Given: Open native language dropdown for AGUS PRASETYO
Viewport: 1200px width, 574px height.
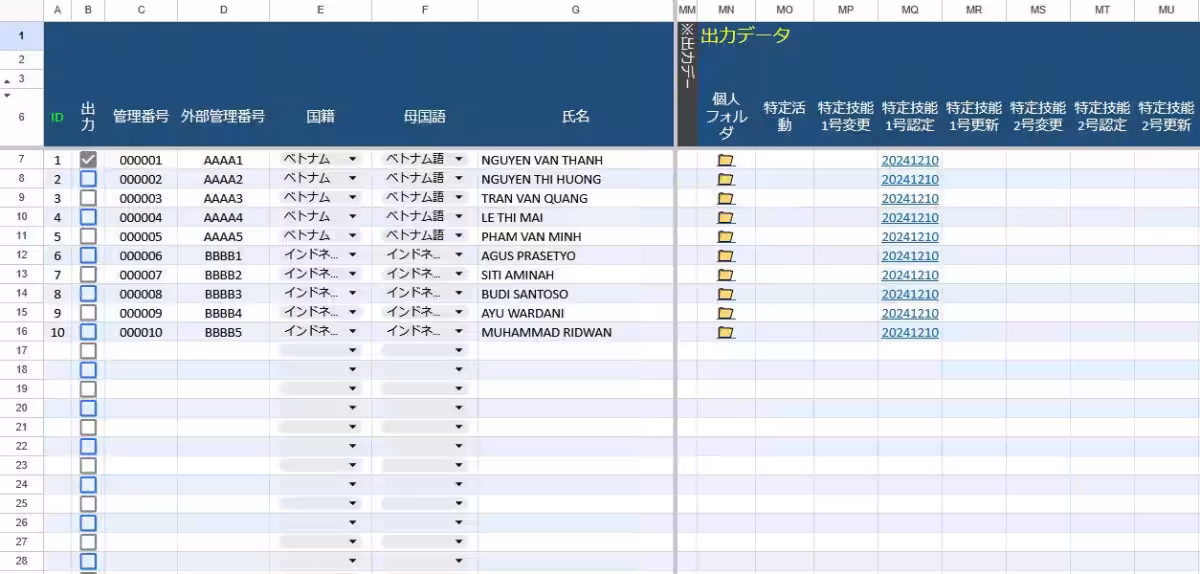Looking at the screenshot, I should (459, 256).
